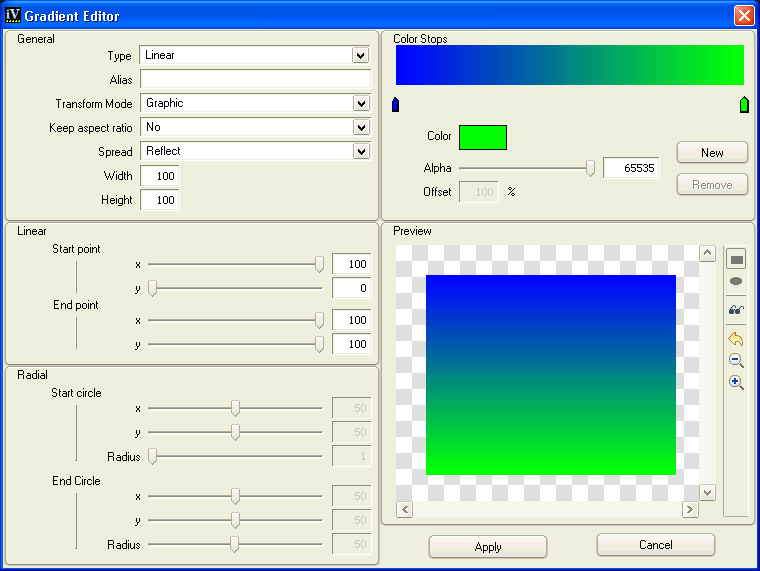Click the Alias text field
Screen dimensions: 760x571
pyautogui.click(x=255, y=79)
